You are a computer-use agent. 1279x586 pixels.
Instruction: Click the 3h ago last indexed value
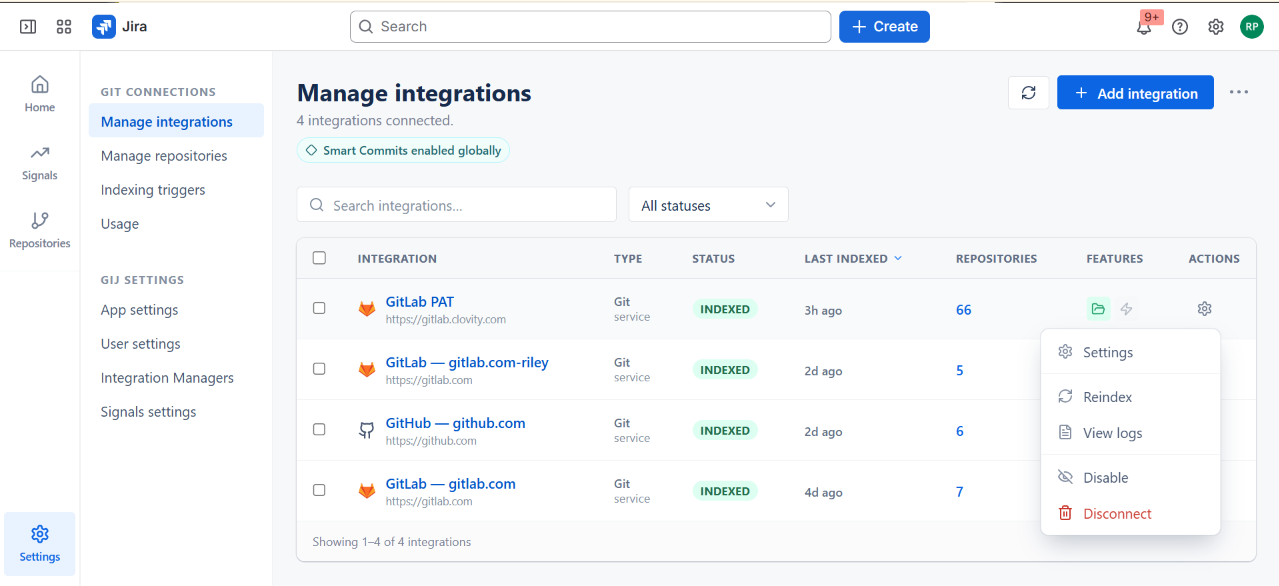click(823, 311)
